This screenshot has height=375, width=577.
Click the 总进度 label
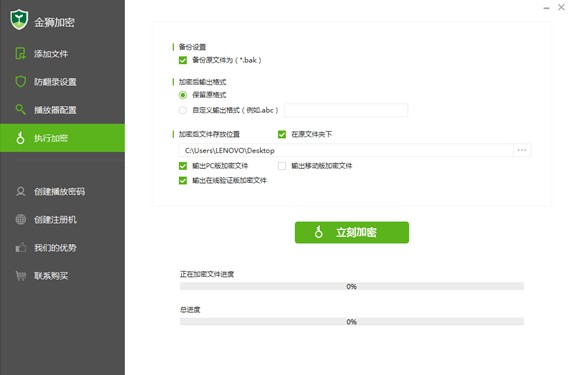[x=190, y=309]
